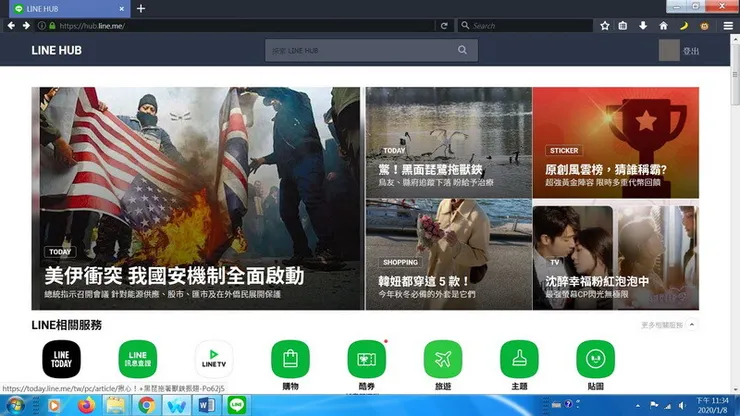Click the volume speaker tray icon
This screenshot has width=740, height=416.
(x=682, y=406)
